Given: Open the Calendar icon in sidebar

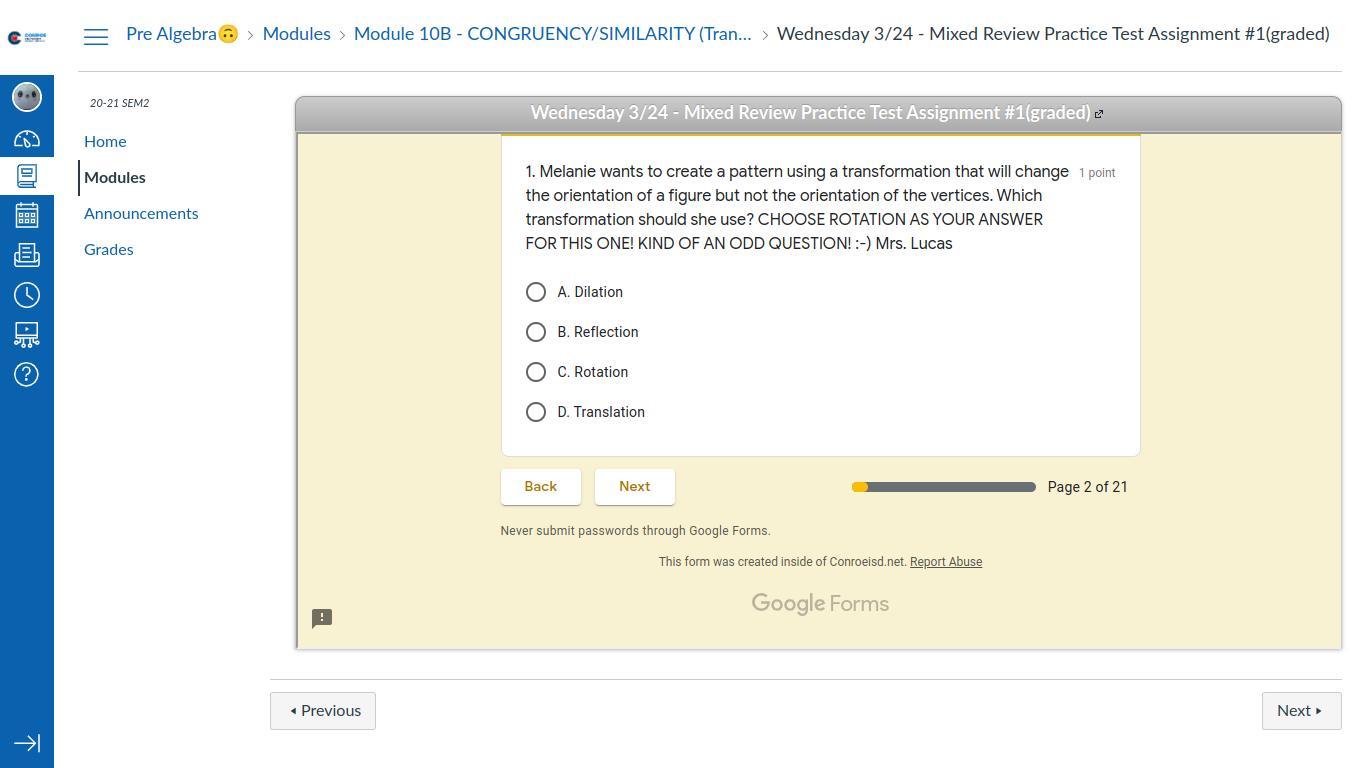Looking at the screenshot, I should coord(27,215).
